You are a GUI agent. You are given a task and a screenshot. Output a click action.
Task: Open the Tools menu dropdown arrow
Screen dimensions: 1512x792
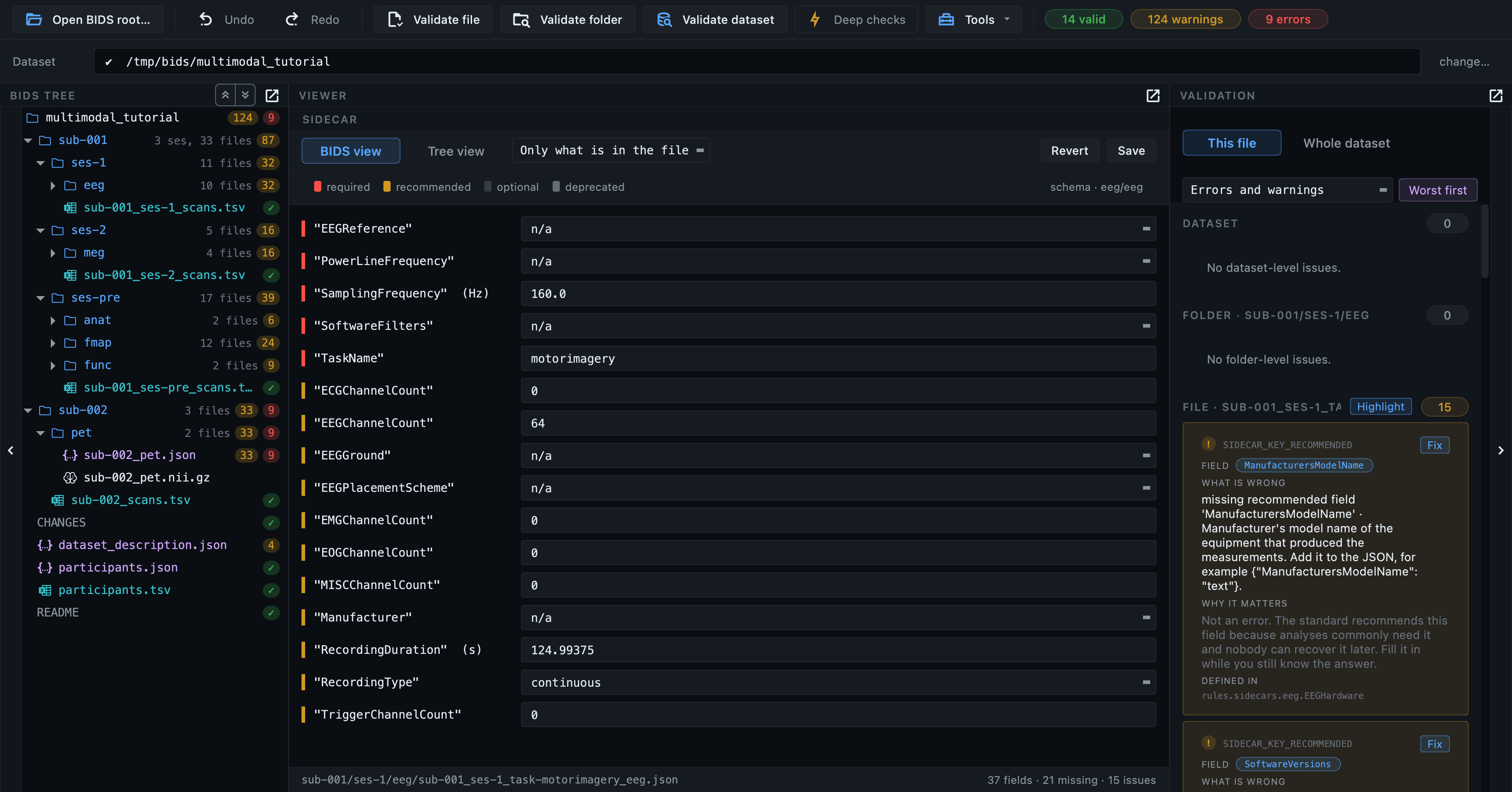1007,19
